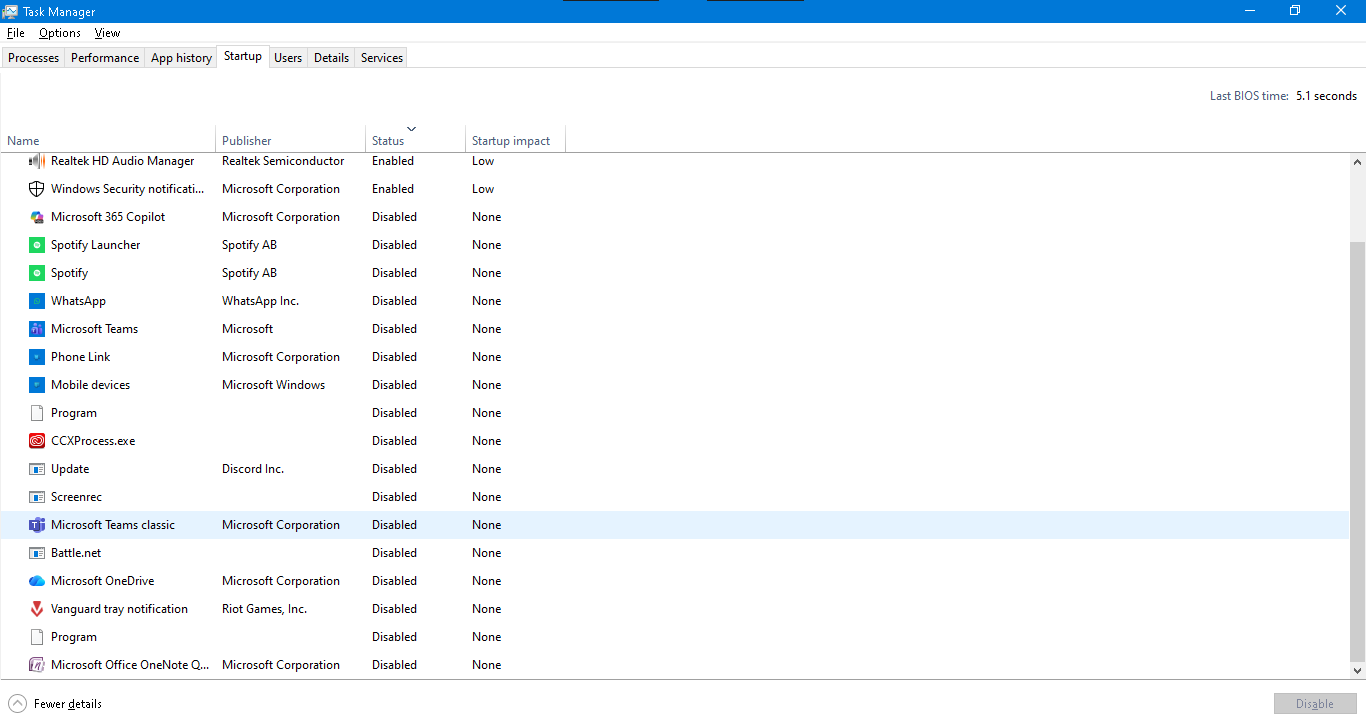Click Low startup impact for Realtek
The width and height of the screenshot is (1366, 728).
click(x=483, y=161)
